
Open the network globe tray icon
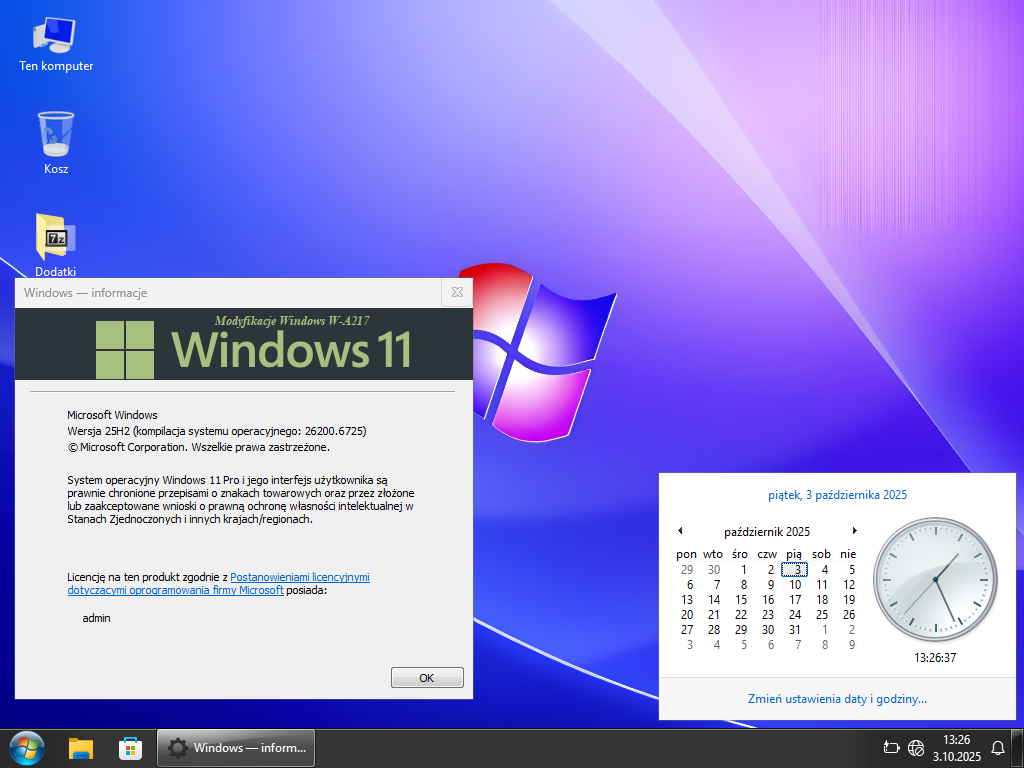pos(916,747)
